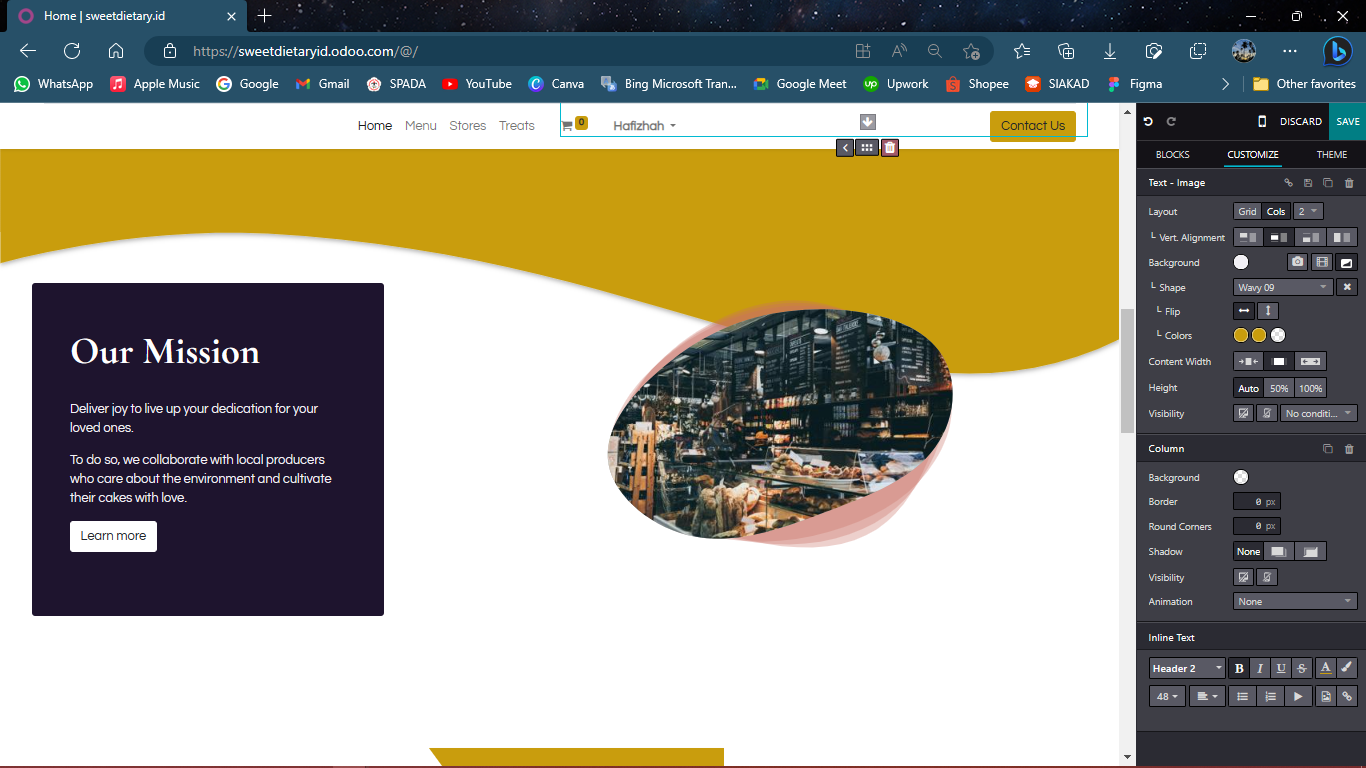Insert a link in Inline Text toolbar
This screenshot has height=768, width=1366.
[1347, 696]
